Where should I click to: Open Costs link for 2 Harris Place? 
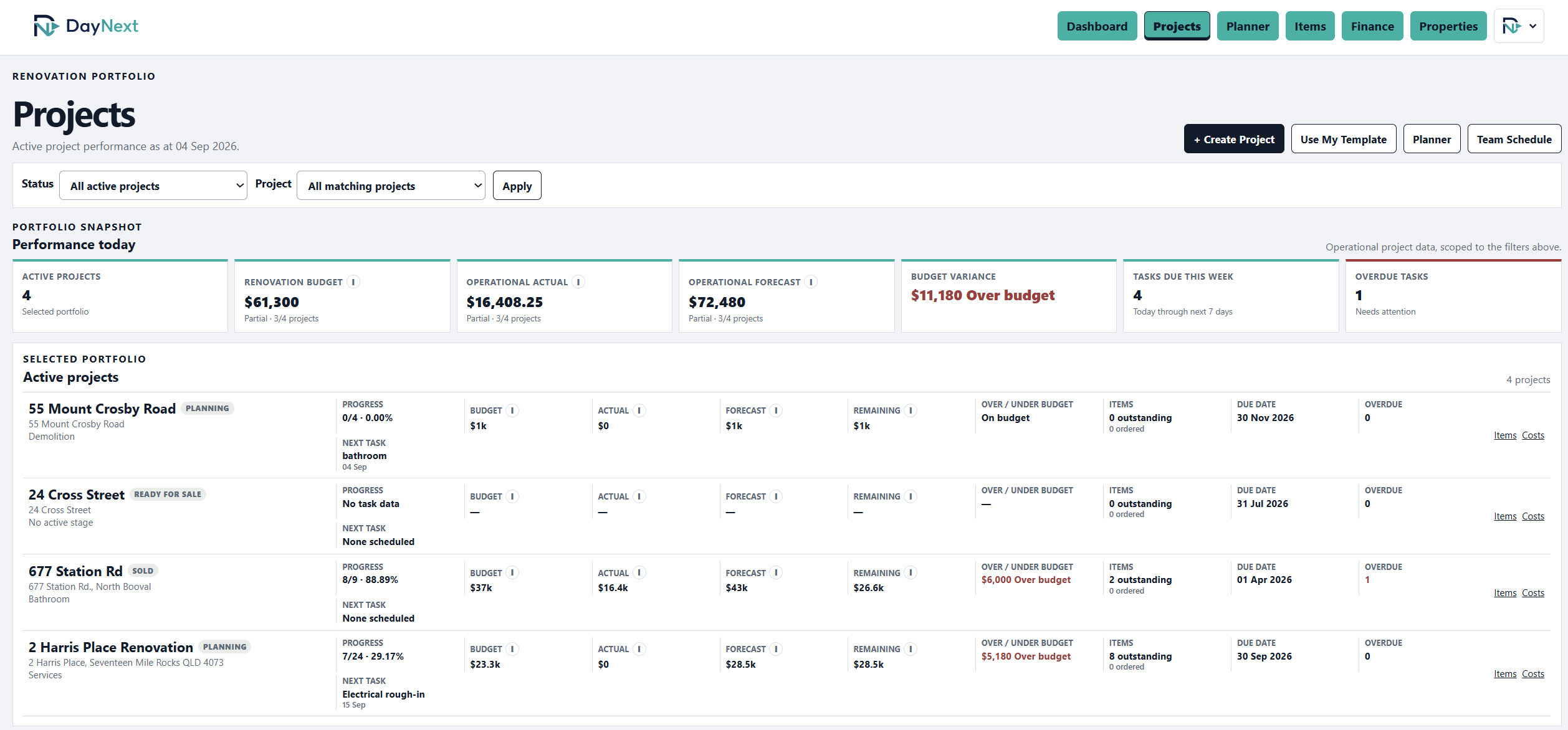pyautogui.click(x=1533, y=674)
